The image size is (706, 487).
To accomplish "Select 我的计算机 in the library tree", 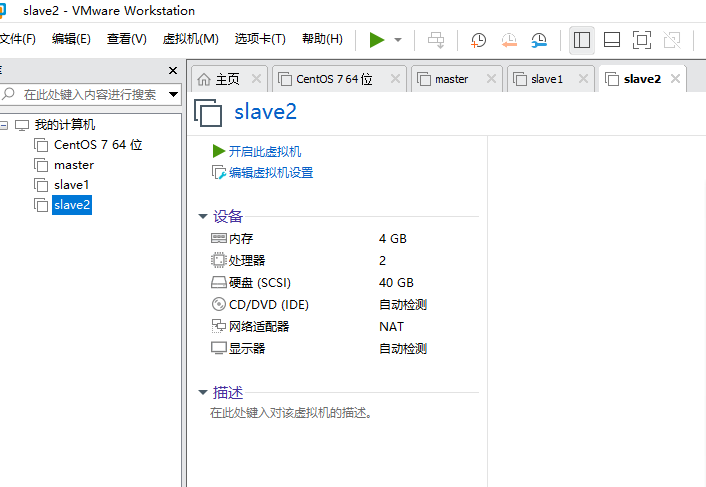I will pos(64,125).
